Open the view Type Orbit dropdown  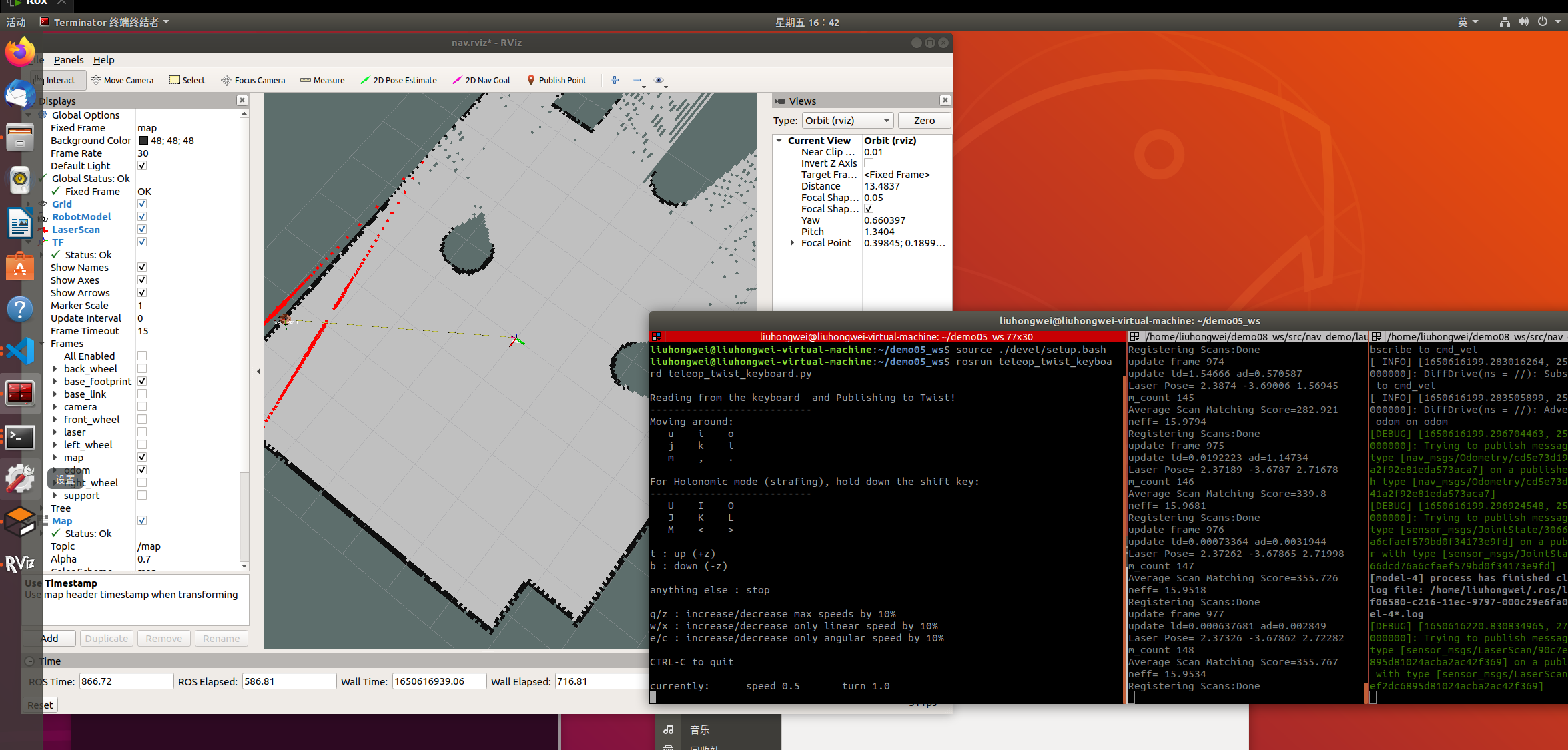[x=847, y=121]
